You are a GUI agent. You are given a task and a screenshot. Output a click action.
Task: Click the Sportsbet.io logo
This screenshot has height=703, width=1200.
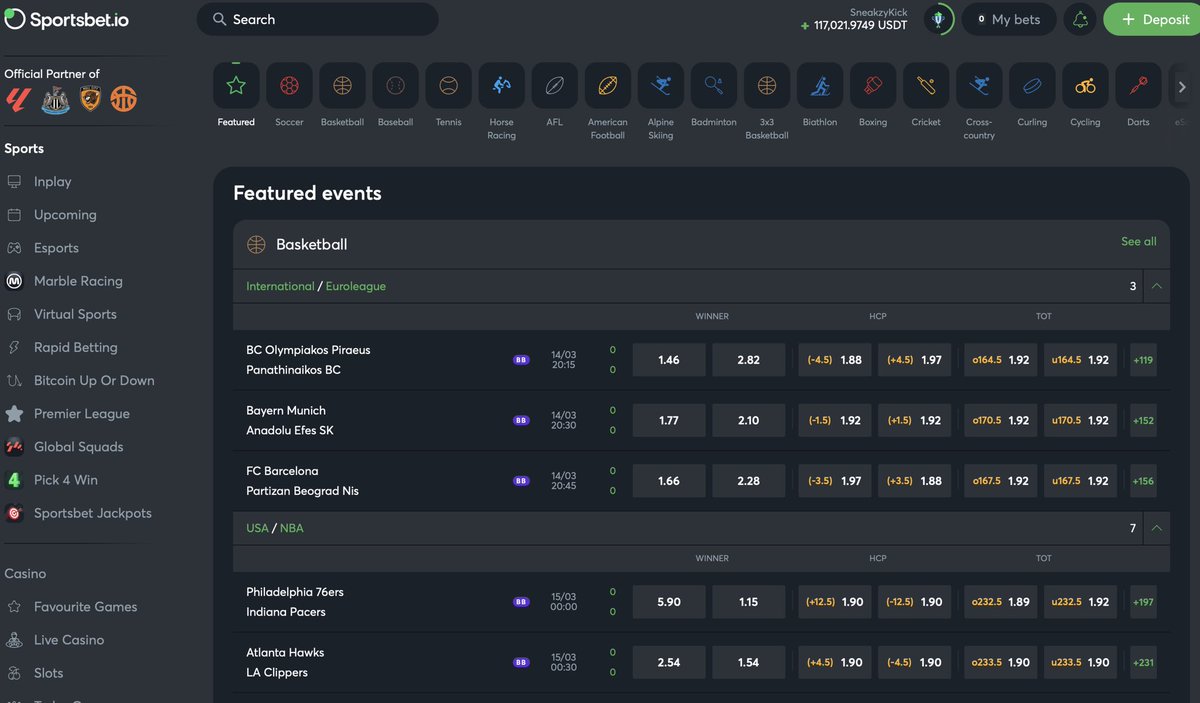pos(66,19)
